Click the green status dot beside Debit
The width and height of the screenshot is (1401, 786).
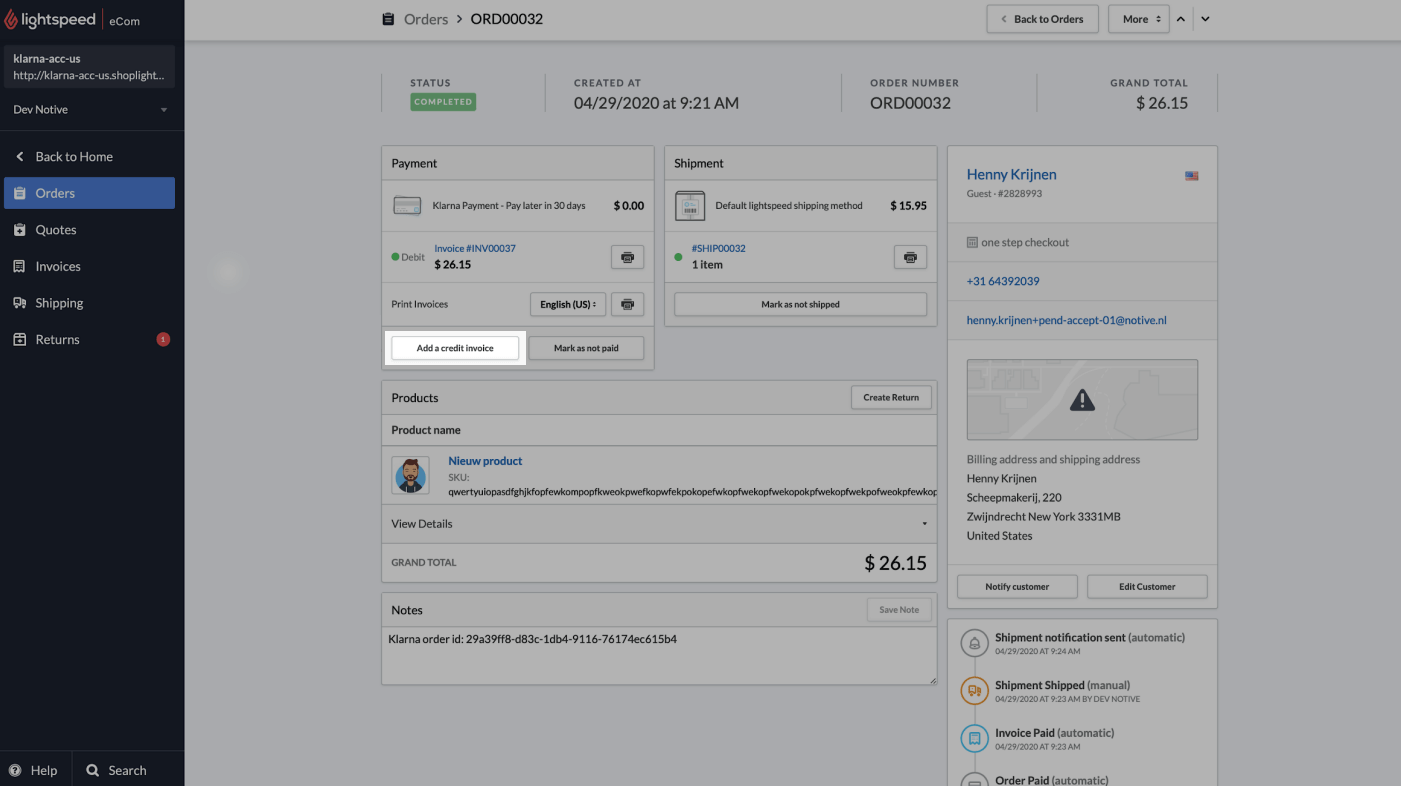tap(393, 257)
